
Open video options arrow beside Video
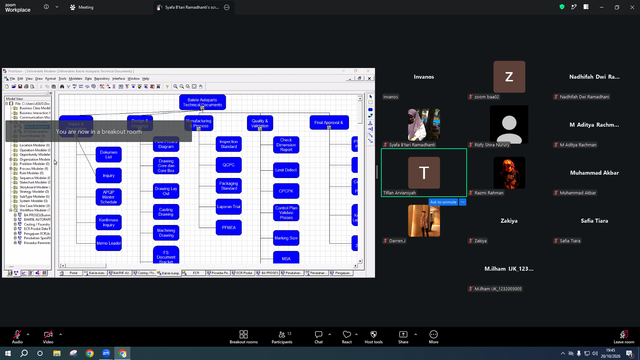tap(60, 334)
